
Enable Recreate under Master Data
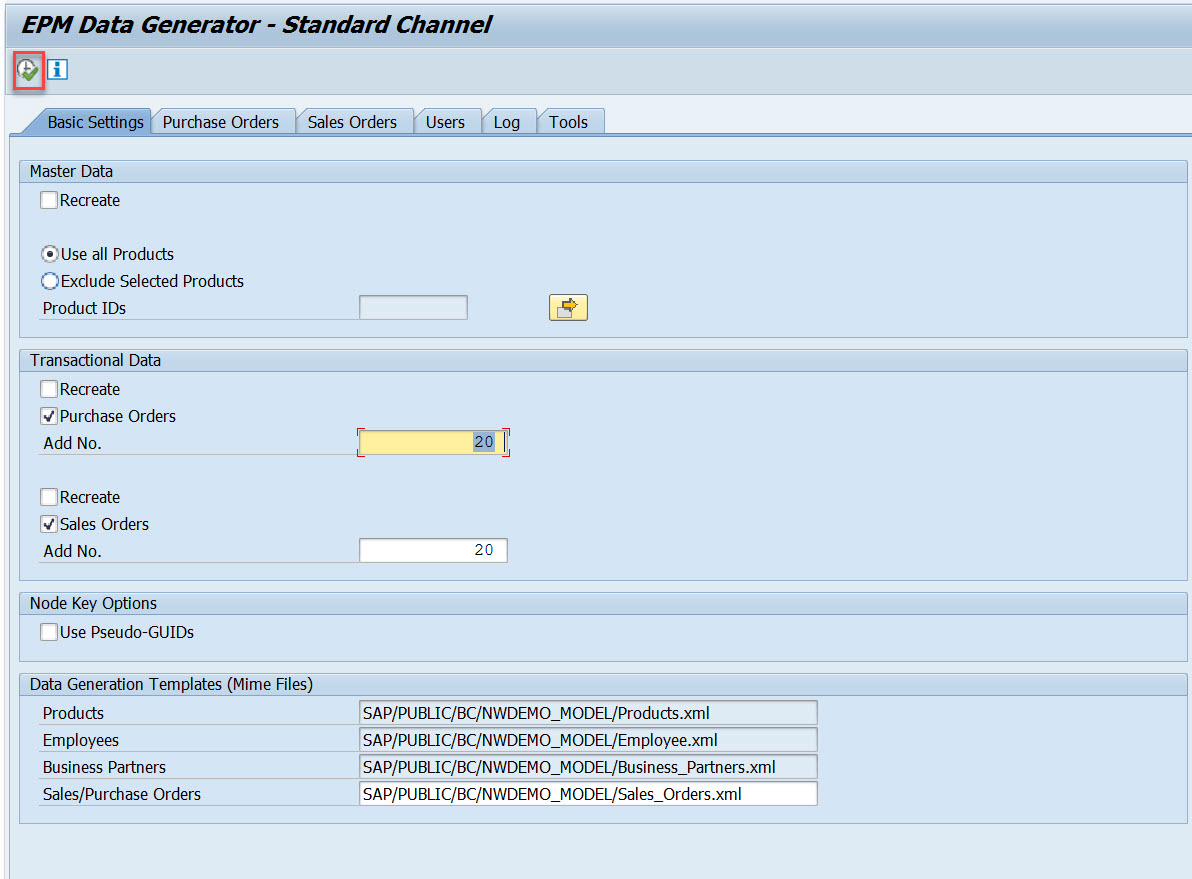48,200
